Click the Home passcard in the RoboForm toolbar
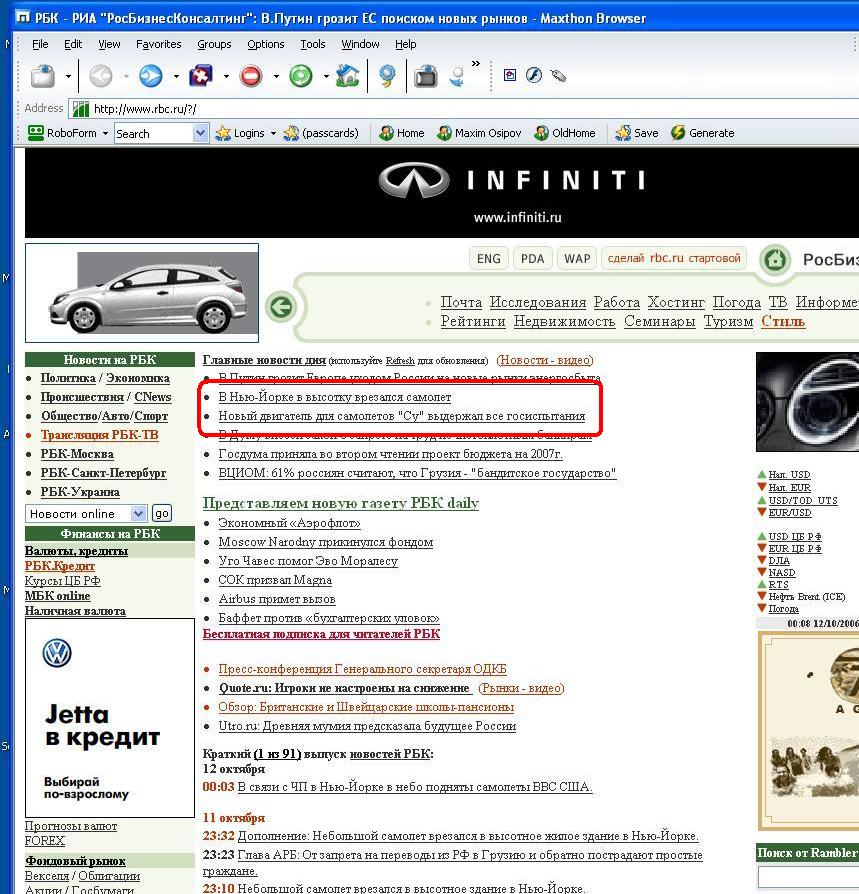This screenshot has width=859, height=894. pos(402,133)
